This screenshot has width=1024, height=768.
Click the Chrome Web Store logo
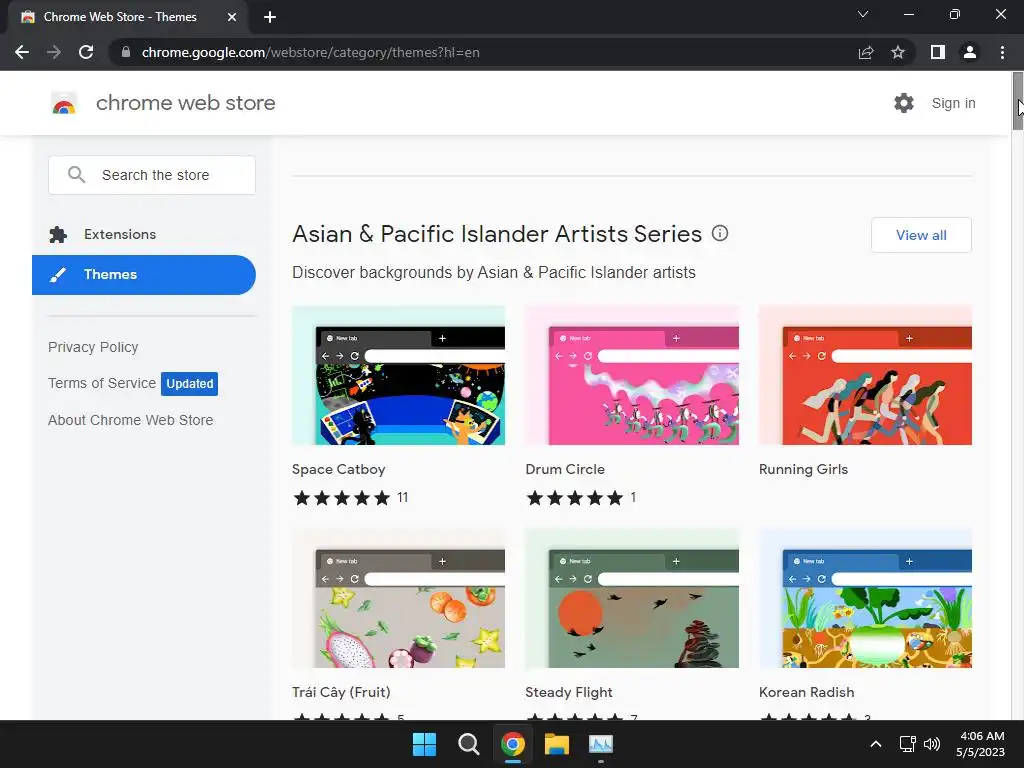click(64, 103)
